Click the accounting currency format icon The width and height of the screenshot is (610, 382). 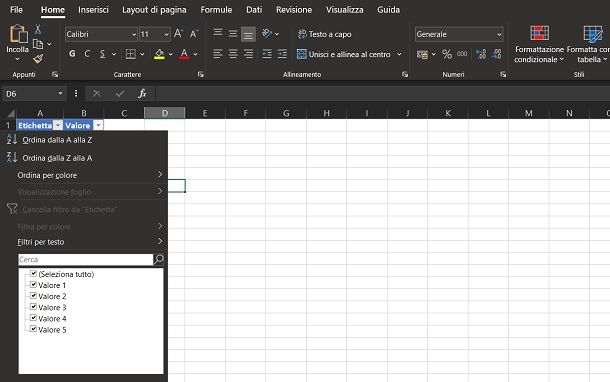[x=422, y=54]
